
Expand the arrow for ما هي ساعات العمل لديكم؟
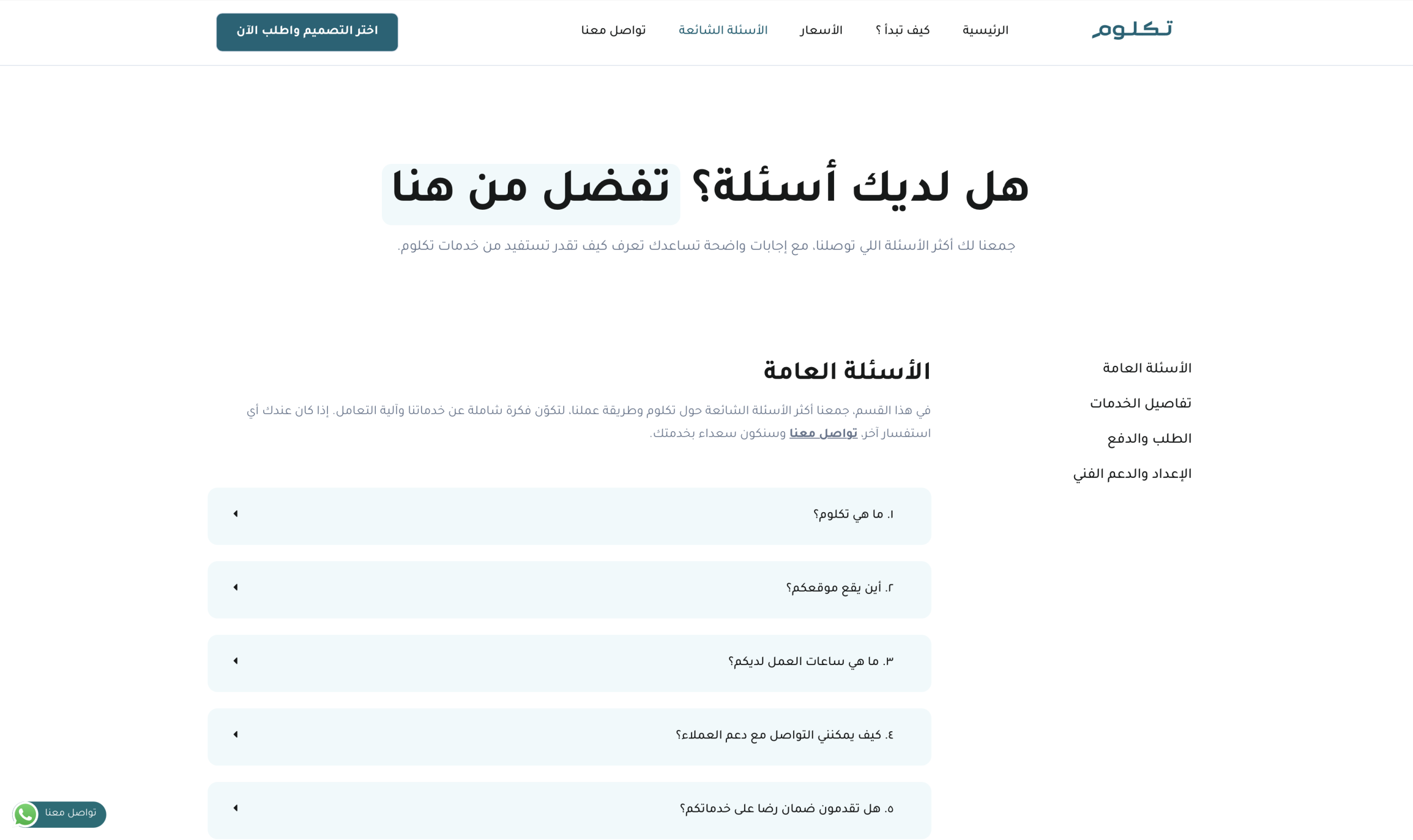click(x=236, y=661)
